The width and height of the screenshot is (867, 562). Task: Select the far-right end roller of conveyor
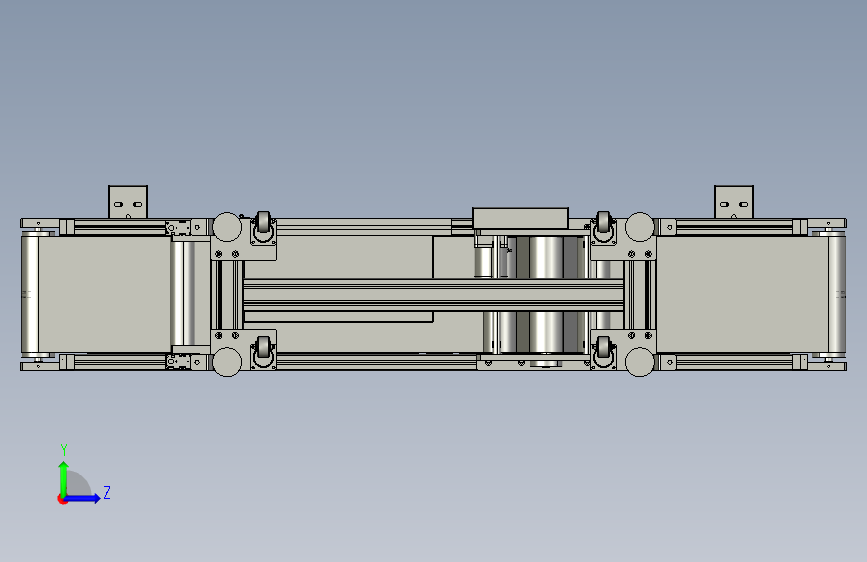837,294
